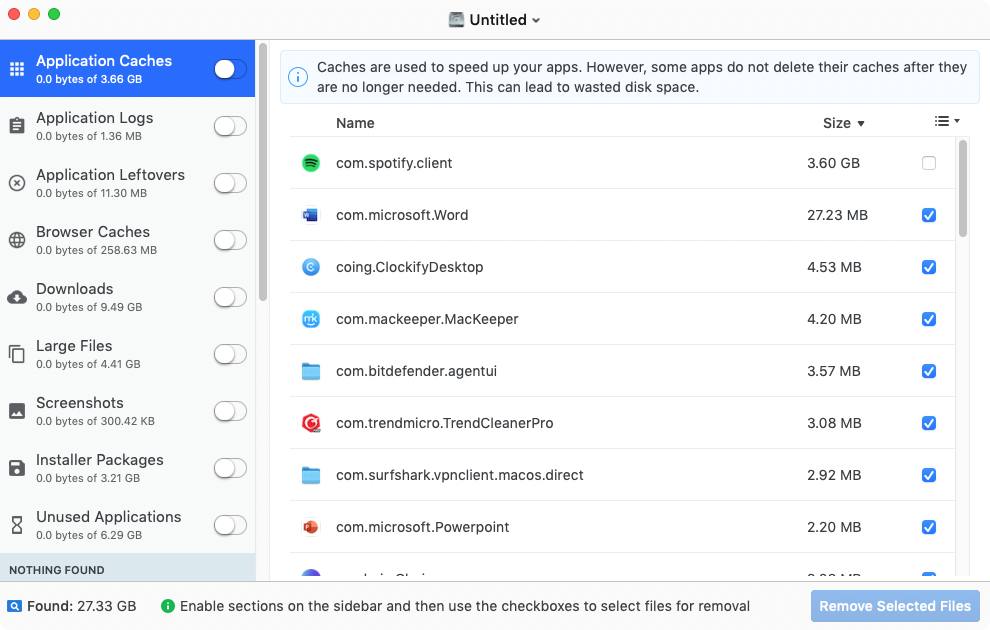Image resolution: width=990 pixels, height=630 pixels.
Task: Click the Installer Packages disk icon
Action: point(17,468)
